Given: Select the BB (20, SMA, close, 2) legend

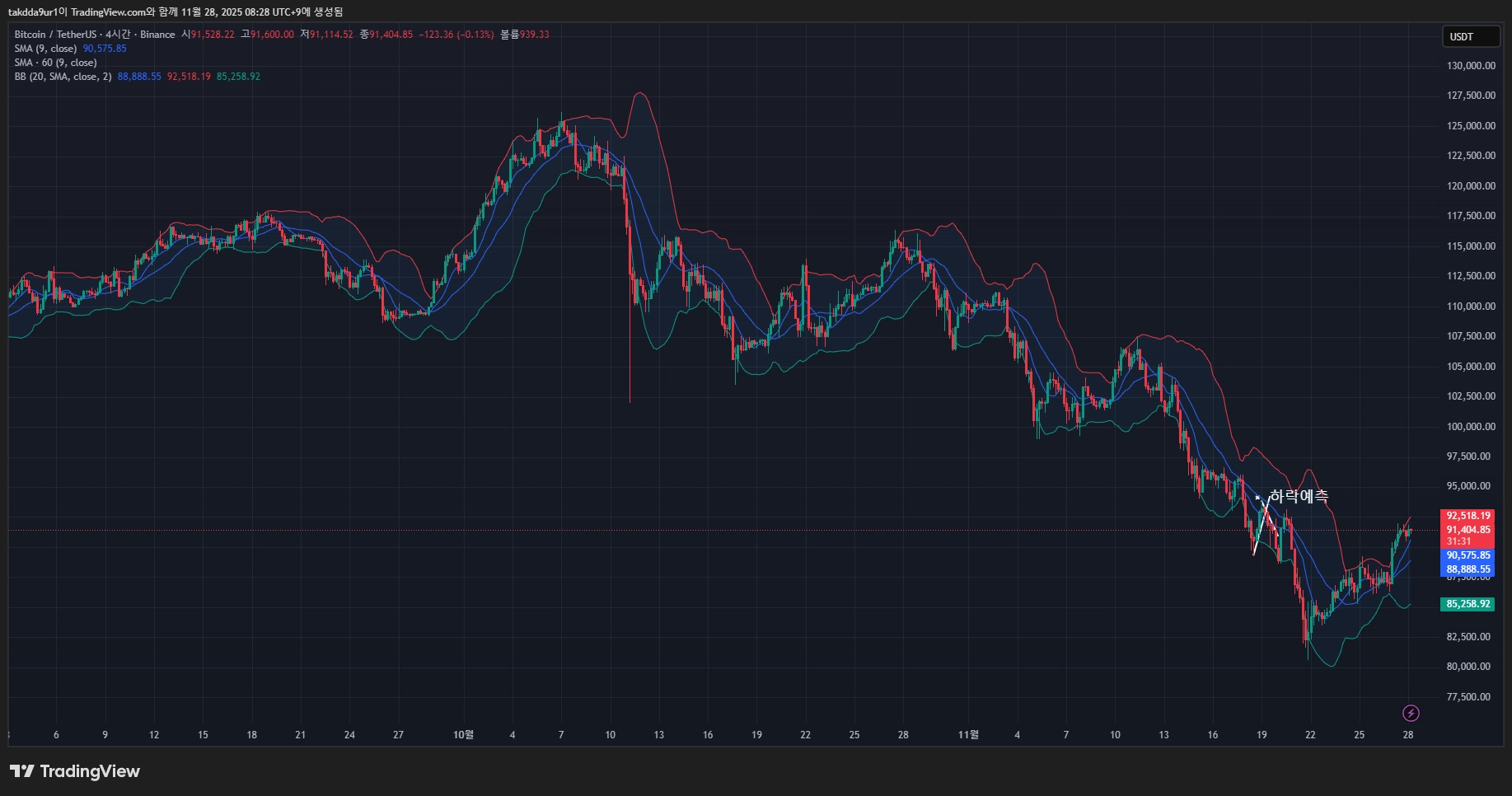Looking at the screenshot, I should click(x=63, y=77).
